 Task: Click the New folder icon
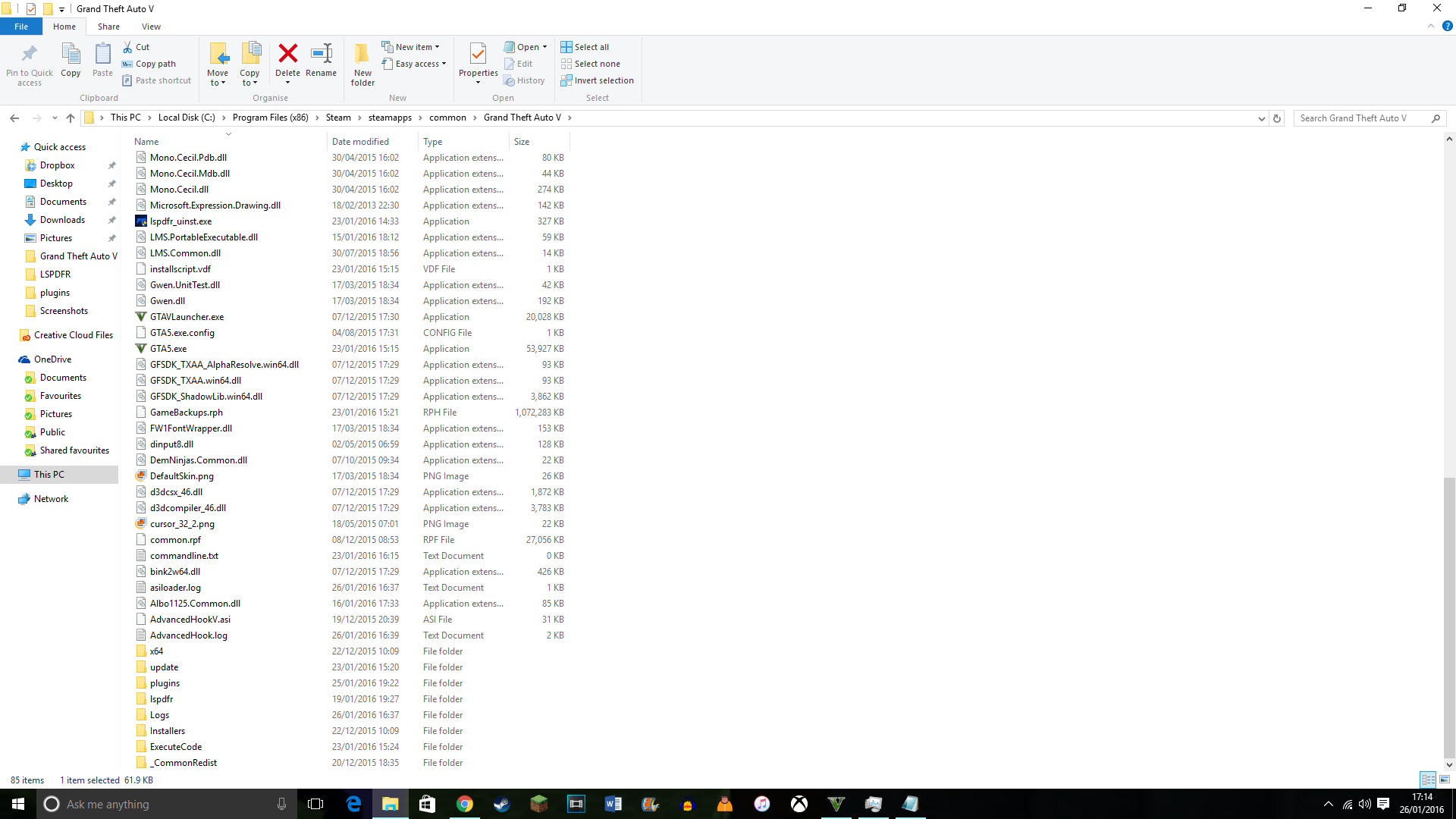(x=362, y=54)
